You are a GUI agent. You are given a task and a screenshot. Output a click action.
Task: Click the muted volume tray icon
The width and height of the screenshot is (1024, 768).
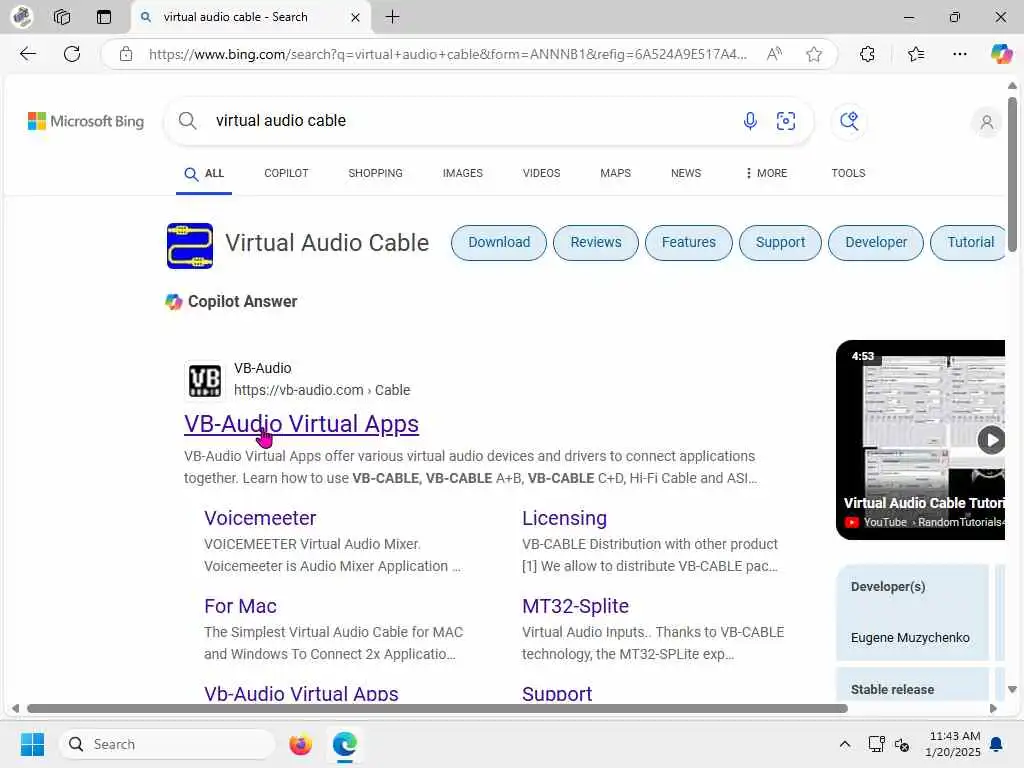pos(902,744)
